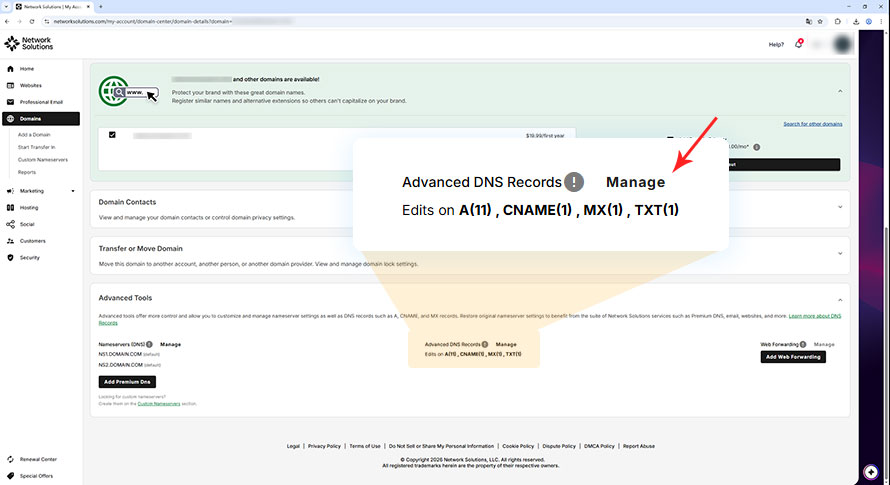Open the Renewal Center sidebar item
Screen dimensions: 890x485
tap(38, 459)
